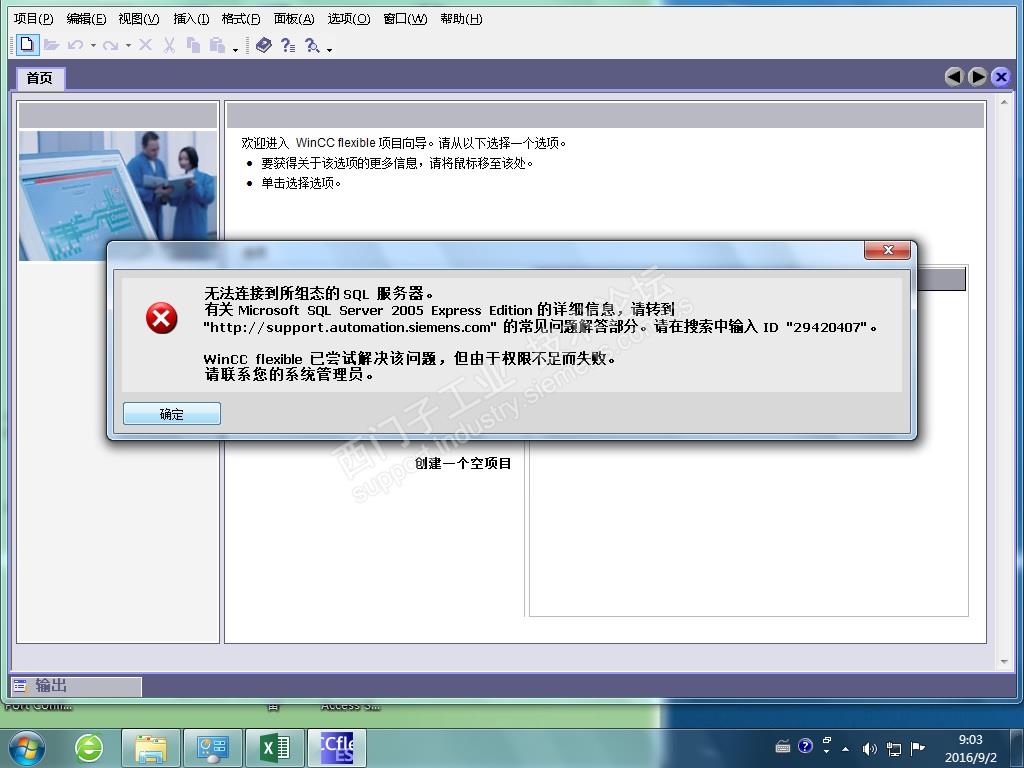The width and height of the screenshot is (1024, 768).
Task: Click the Delete X toolbar icon
Action: coord(146,45)
